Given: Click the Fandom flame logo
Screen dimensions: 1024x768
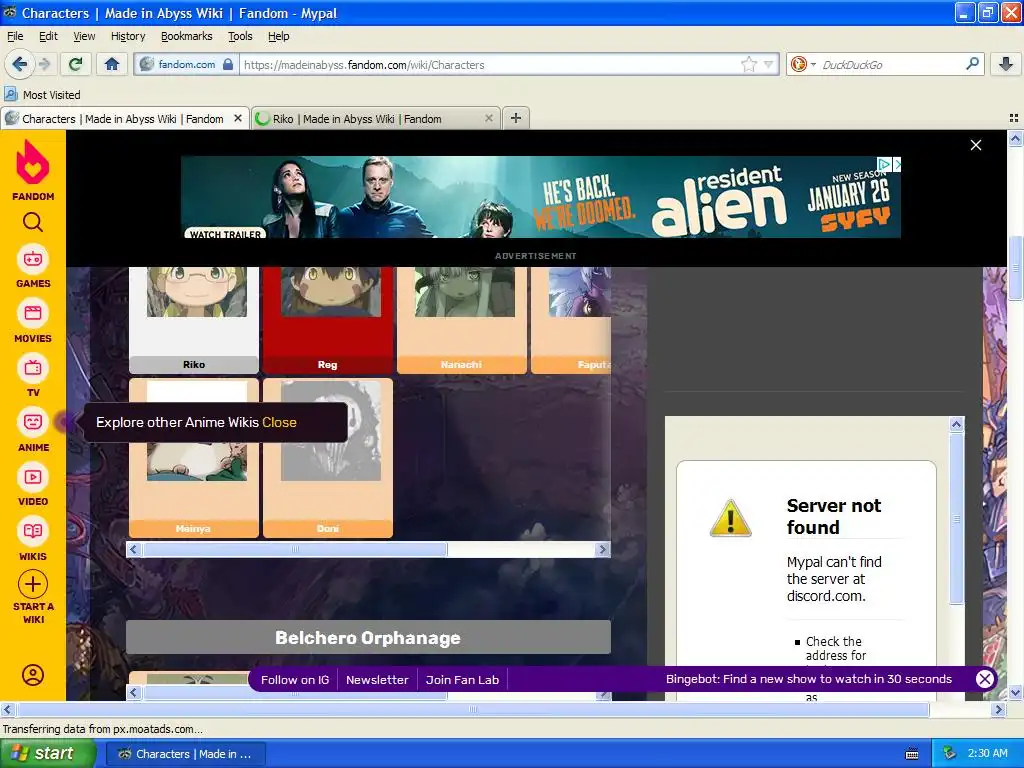Looking at the screenshot, I should pos(33,162).
